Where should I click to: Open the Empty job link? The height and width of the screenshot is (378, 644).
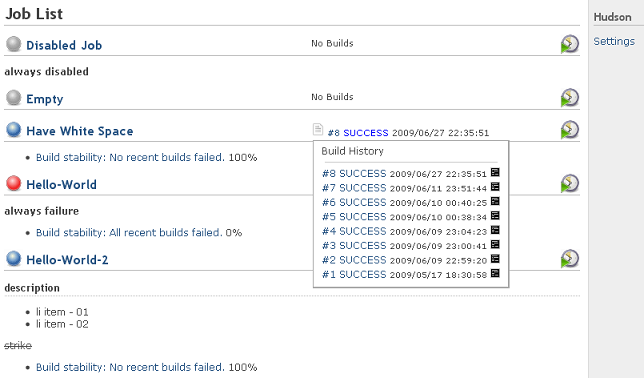coord(45,99)
